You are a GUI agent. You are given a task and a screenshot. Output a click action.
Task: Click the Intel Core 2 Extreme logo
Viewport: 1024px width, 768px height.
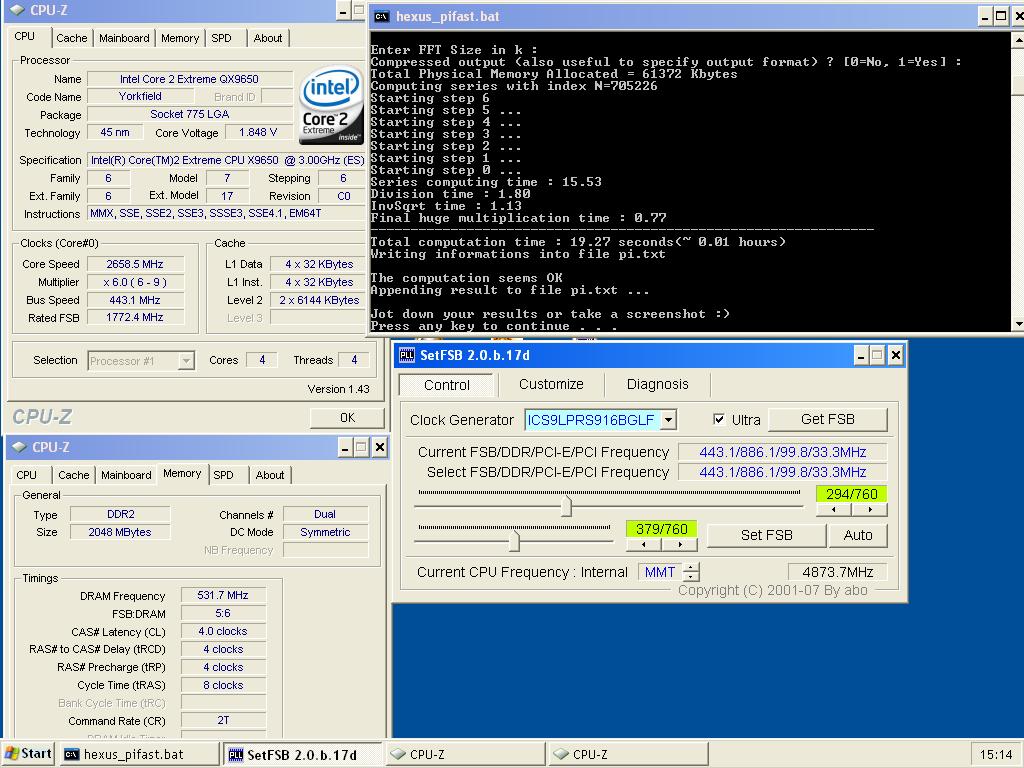tap(331, 104)
